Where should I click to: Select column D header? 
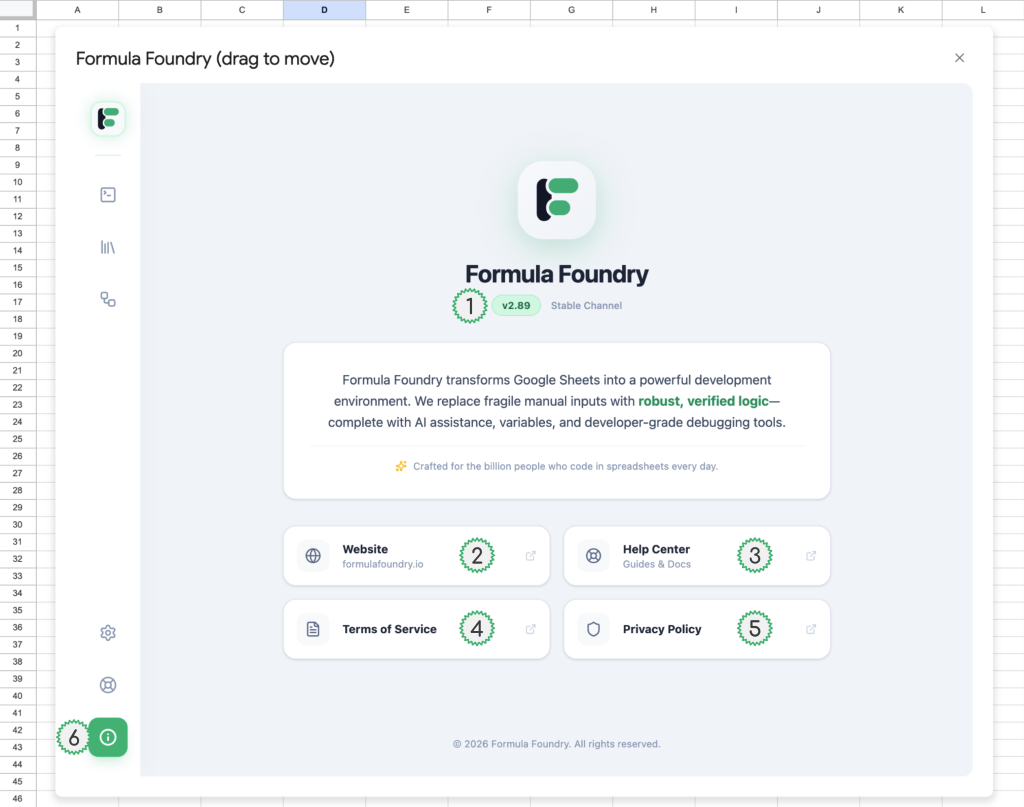(324, 10)
